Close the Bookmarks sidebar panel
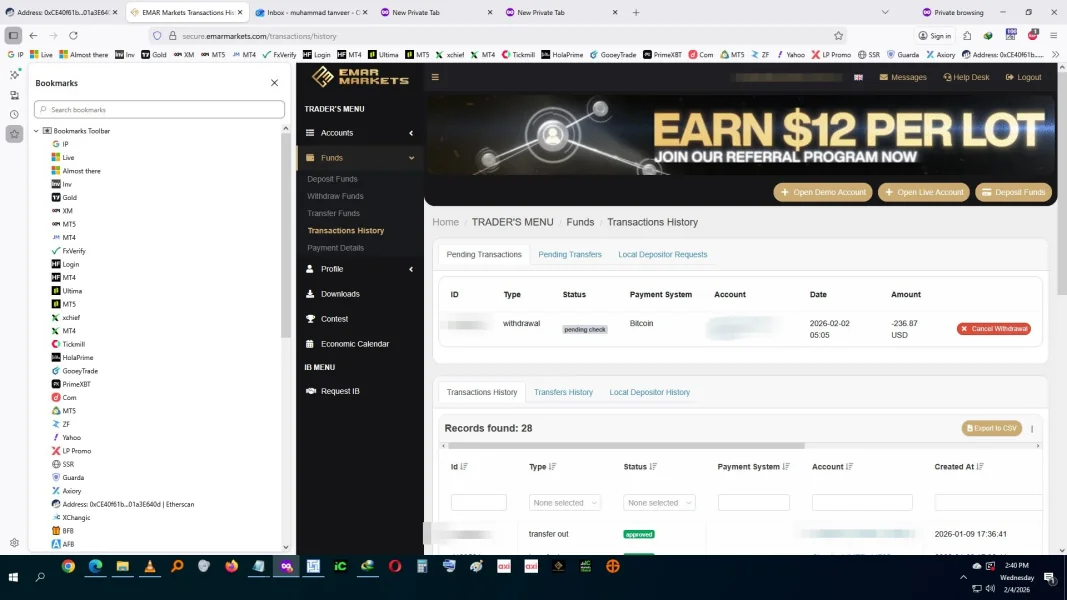Viewport: 1067px width, 600px height. [x=274, y=83]
